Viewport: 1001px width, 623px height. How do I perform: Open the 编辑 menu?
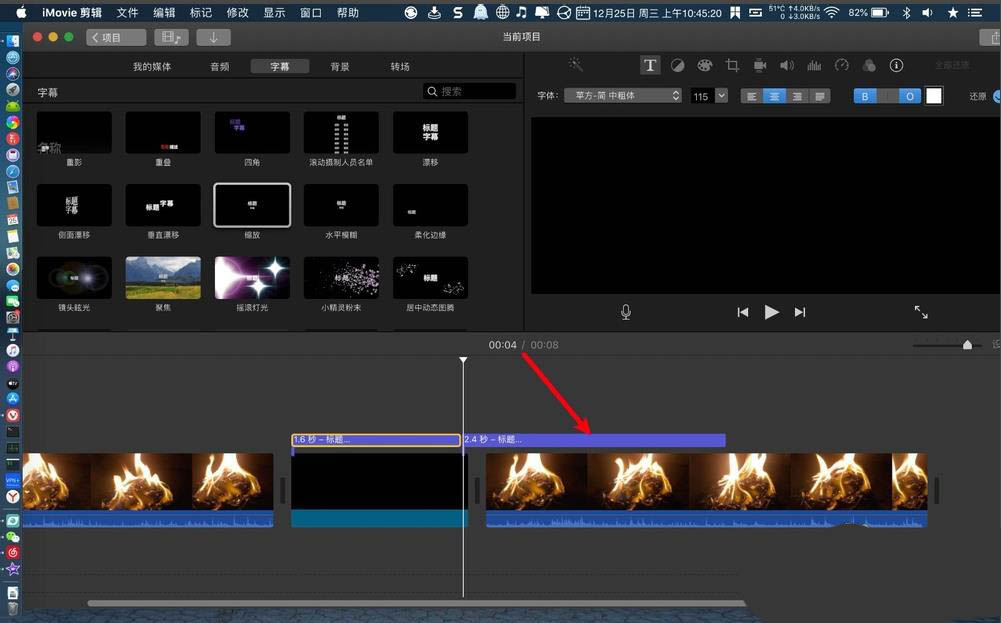(x=164, y=12)
